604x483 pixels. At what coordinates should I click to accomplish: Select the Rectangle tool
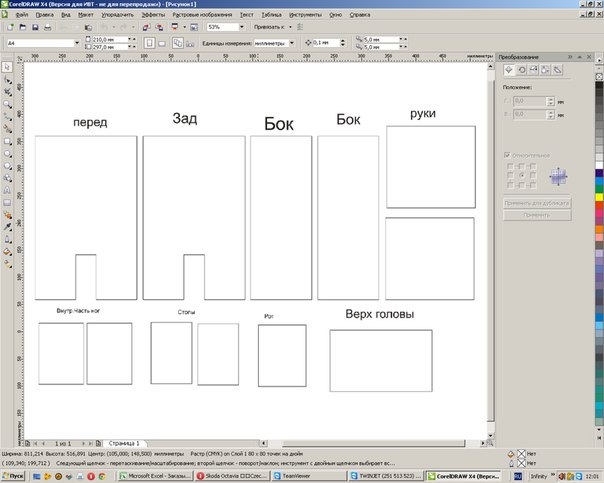(x=7, y=141)
